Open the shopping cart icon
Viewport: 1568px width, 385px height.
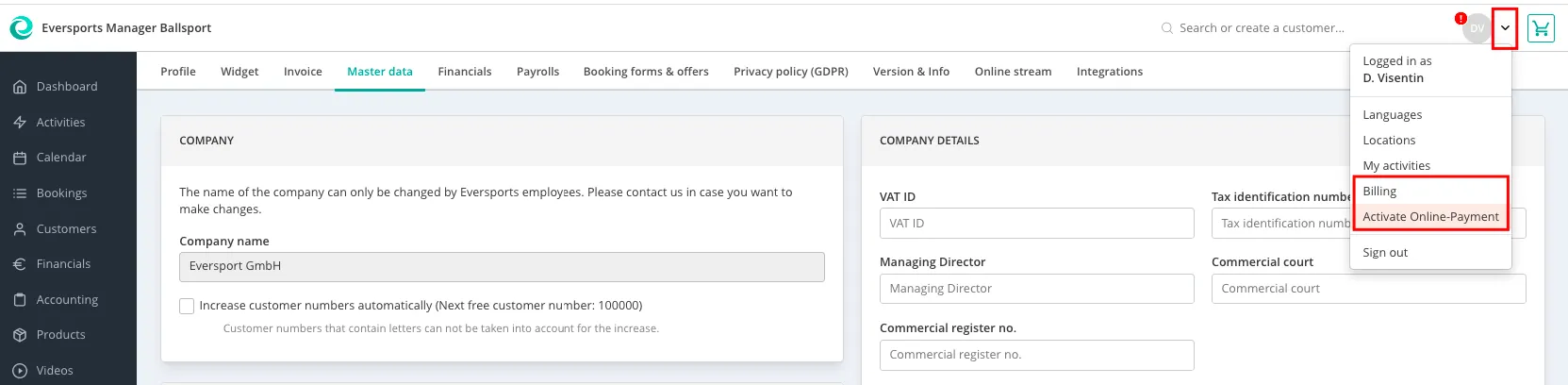click(x=1541, y=28)
